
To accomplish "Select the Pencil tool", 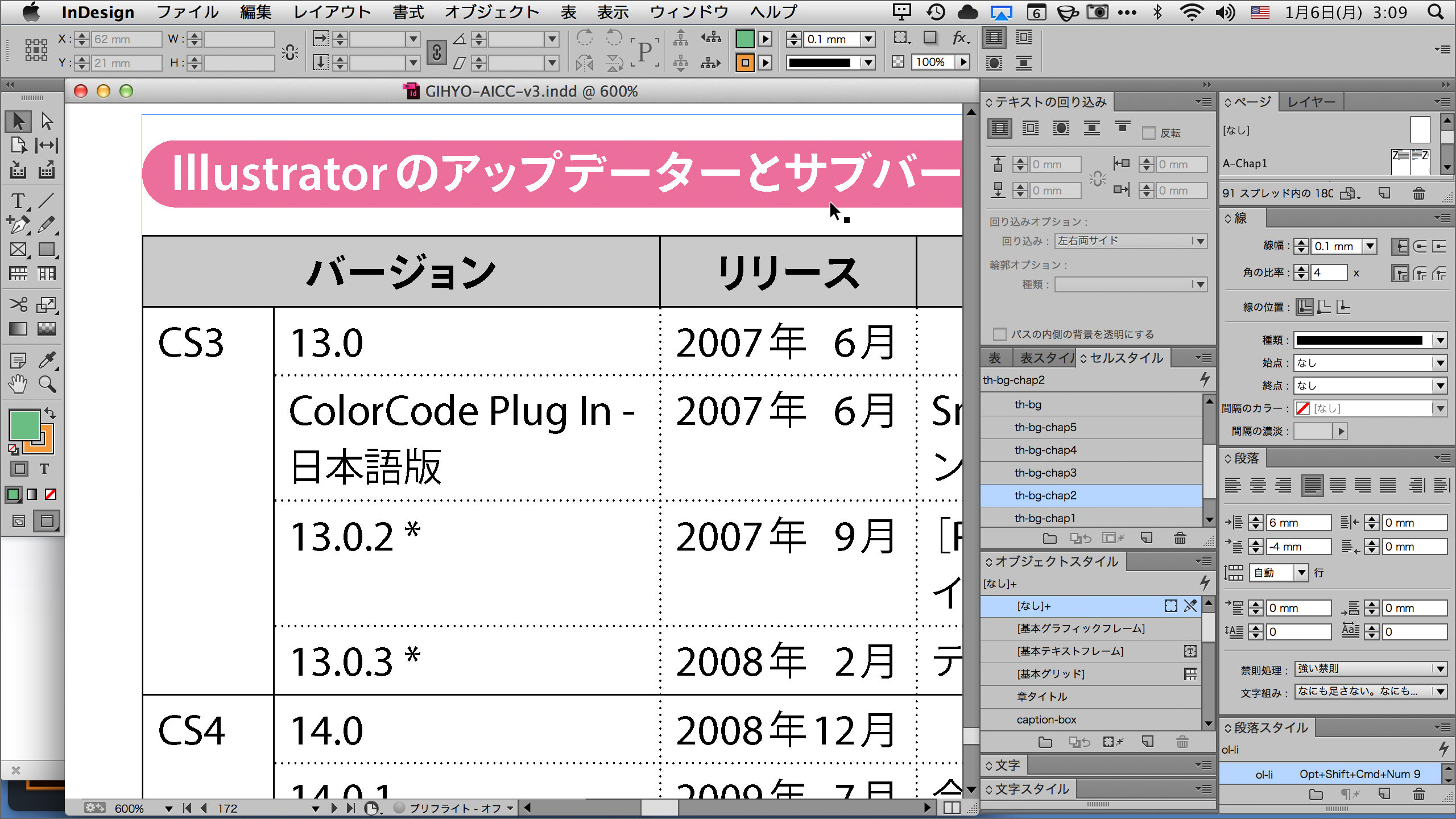I will [x=47, y=225].
